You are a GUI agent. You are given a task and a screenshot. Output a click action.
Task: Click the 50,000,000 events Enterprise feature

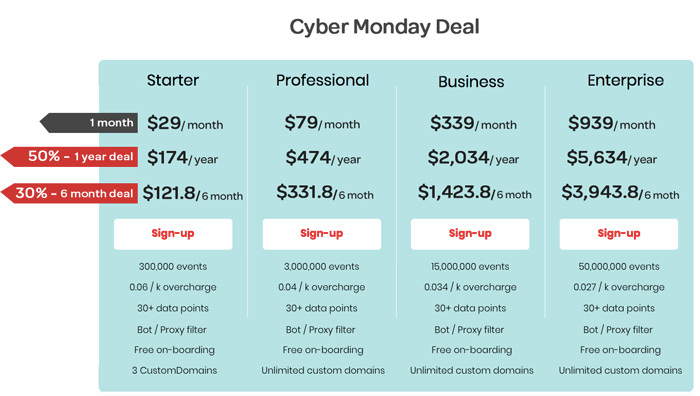(x=619, y=267)
